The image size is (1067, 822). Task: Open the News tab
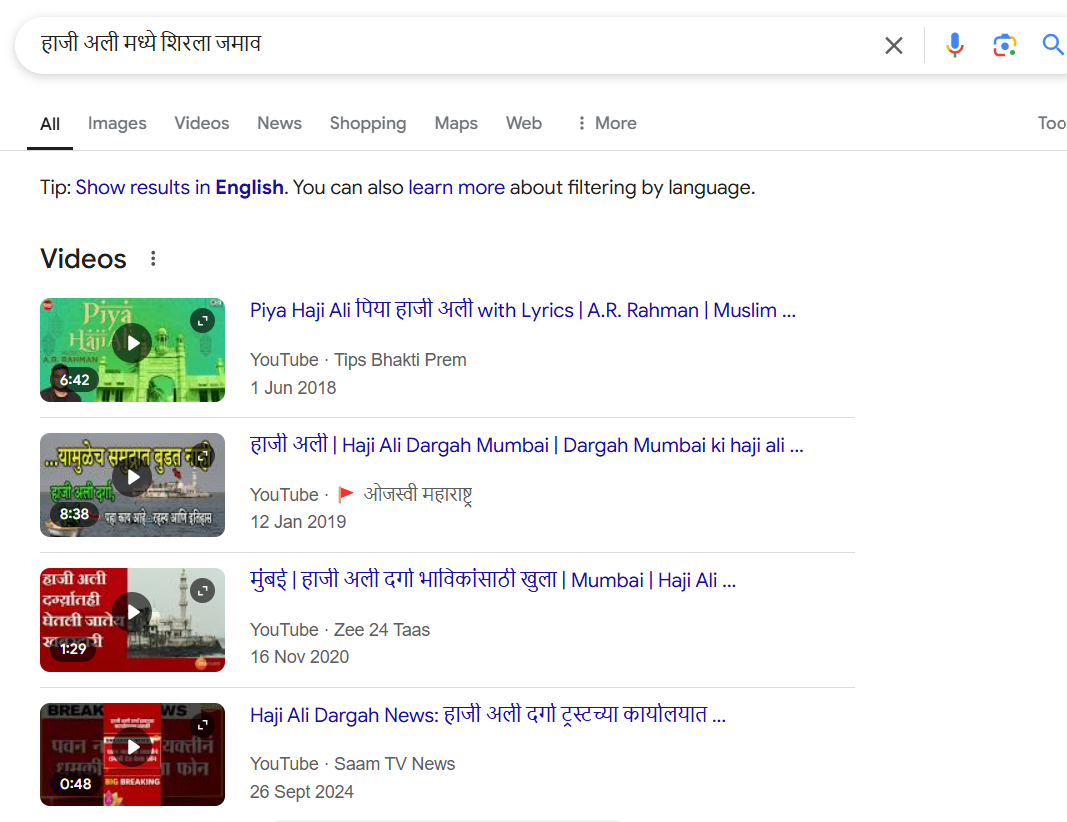[x=279, y=123]
